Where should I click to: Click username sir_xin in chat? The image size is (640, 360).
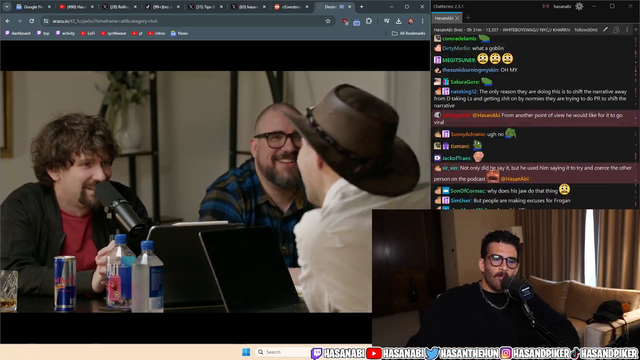[450, 168]
